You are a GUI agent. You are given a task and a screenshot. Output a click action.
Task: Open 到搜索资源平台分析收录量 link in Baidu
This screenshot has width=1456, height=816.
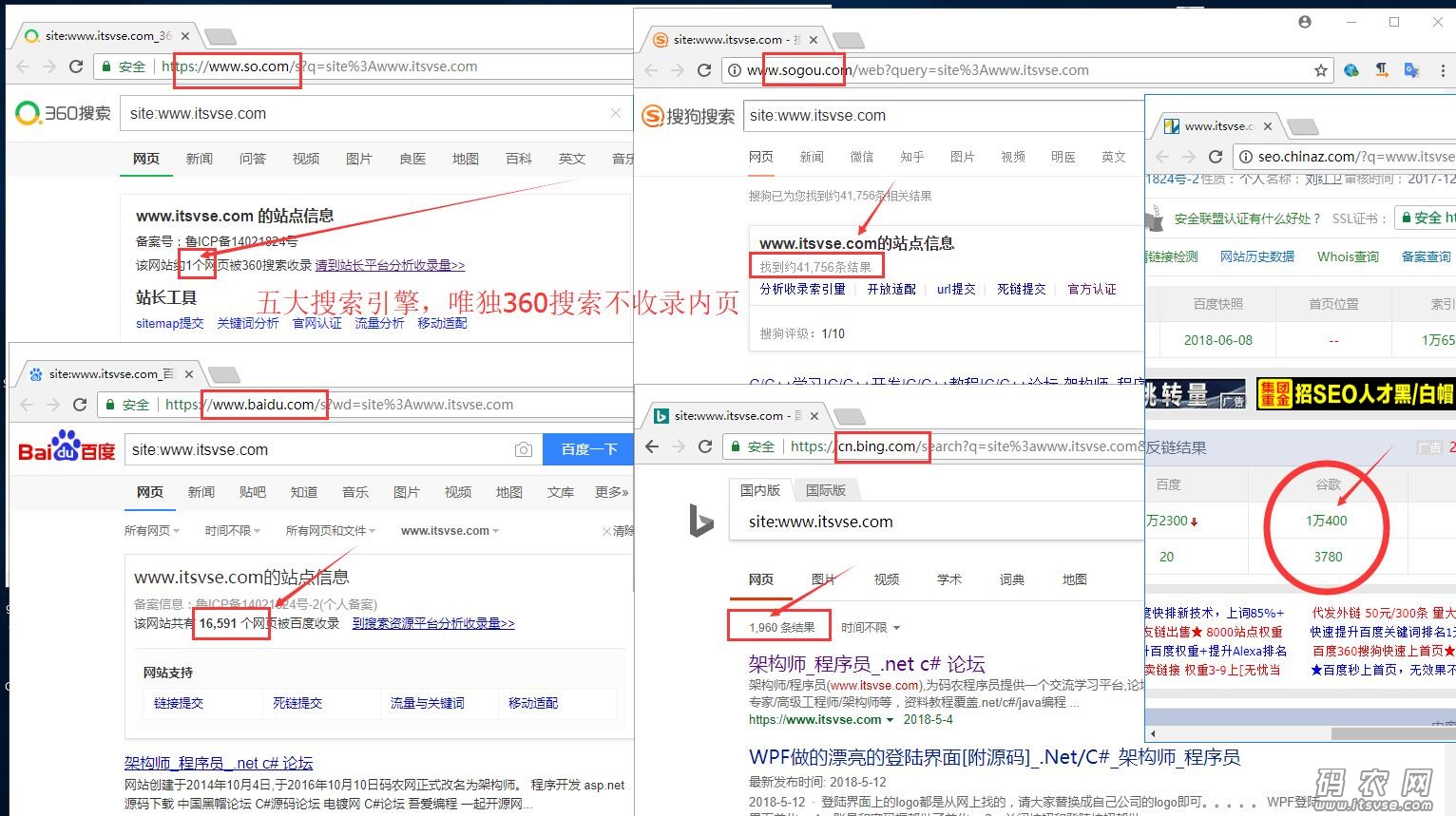click(433, 623)
